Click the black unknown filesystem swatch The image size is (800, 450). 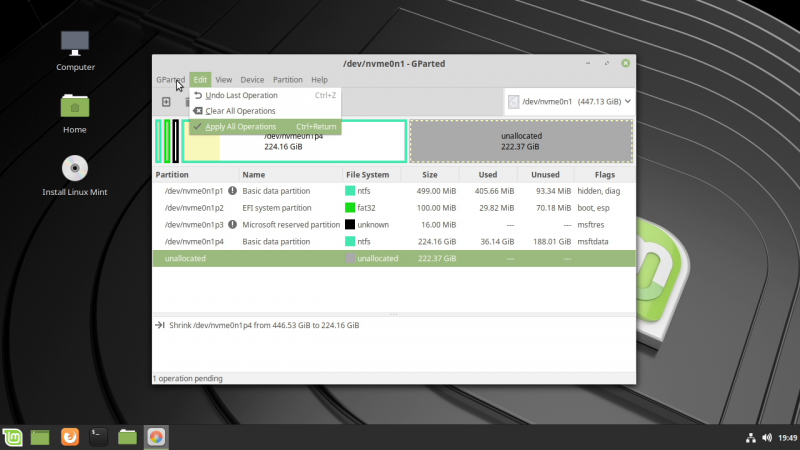(x=350, y=224)
